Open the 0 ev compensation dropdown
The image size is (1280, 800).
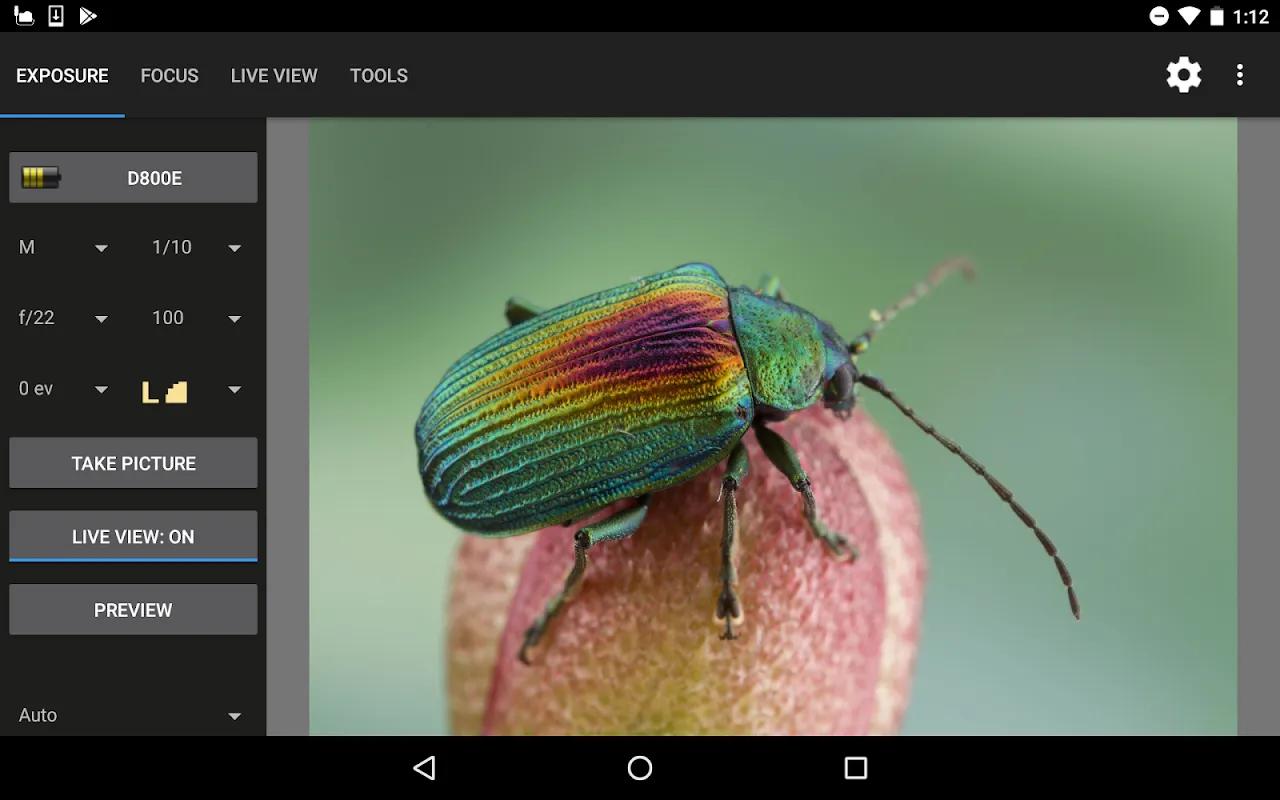pos(64,389)
